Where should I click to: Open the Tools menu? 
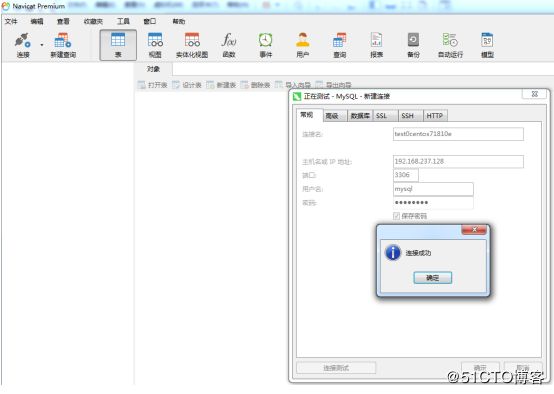pyautogui.click(x=123, y=22)
